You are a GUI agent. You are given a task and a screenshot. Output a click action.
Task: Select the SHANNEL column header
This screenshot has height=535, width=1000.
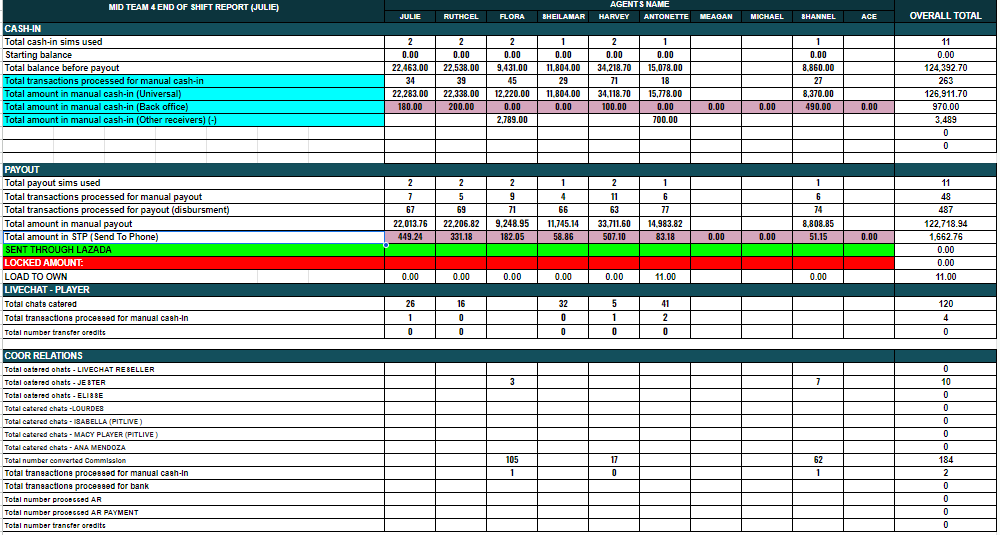pos(818,17)
